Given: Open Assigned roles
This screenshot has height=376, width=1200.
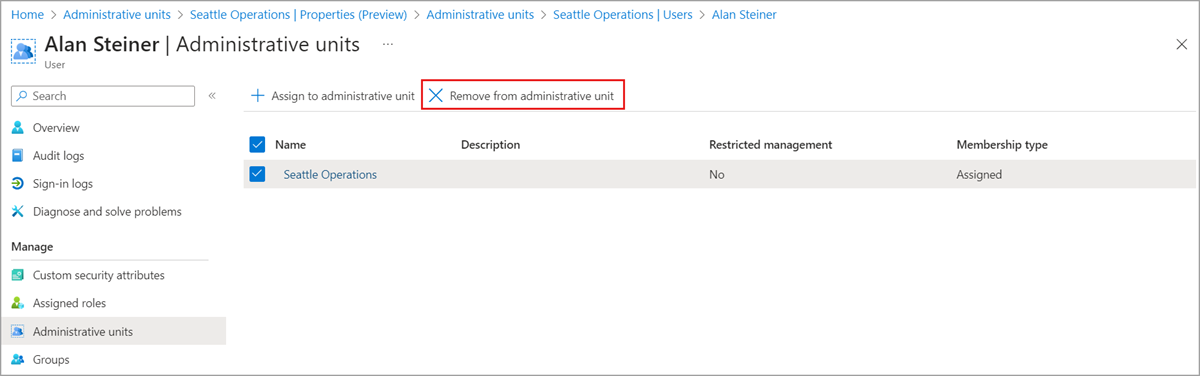Looking at the screenshot, I should pyautogui.click(x=69, y=303).
